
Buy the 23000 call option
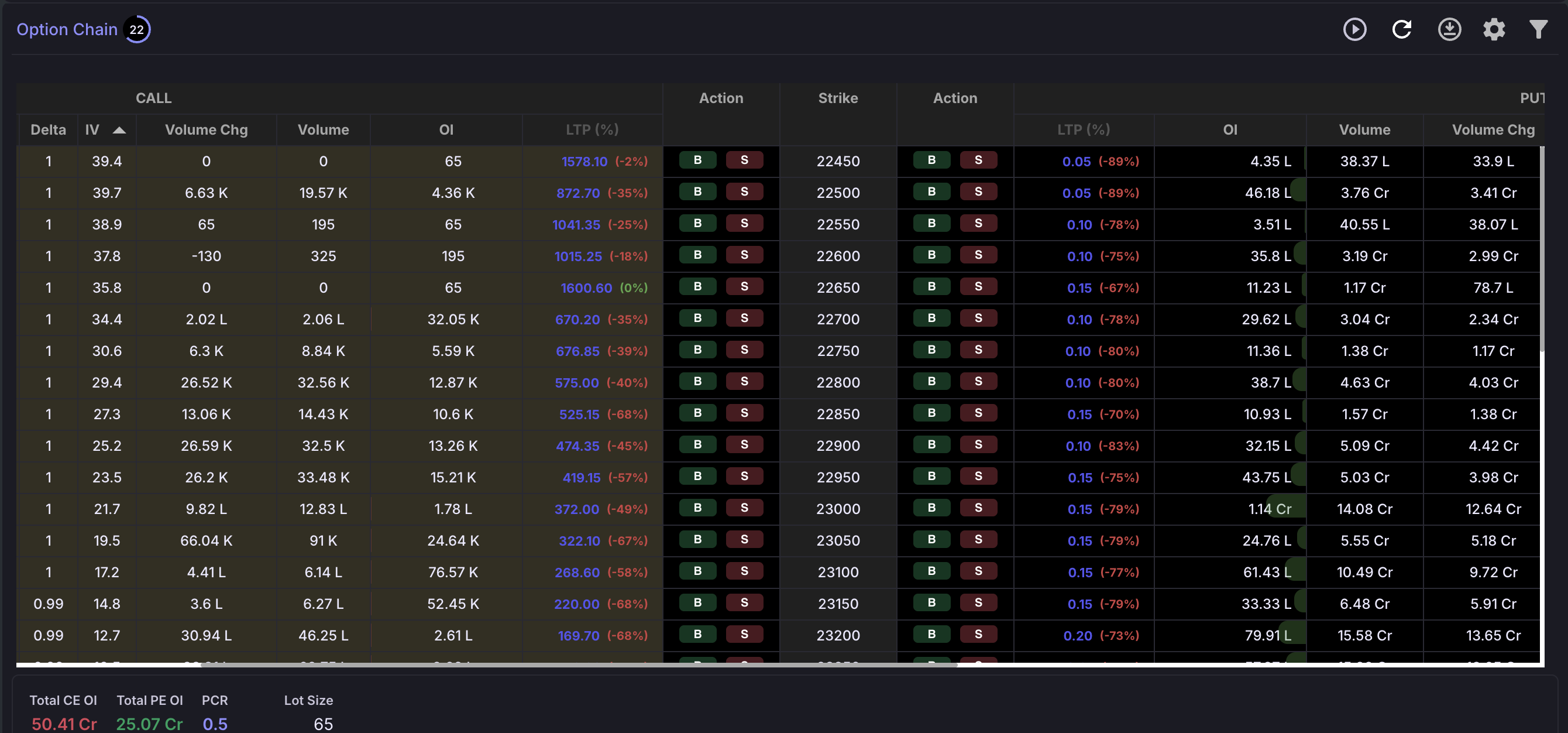(x=697, y=509)
